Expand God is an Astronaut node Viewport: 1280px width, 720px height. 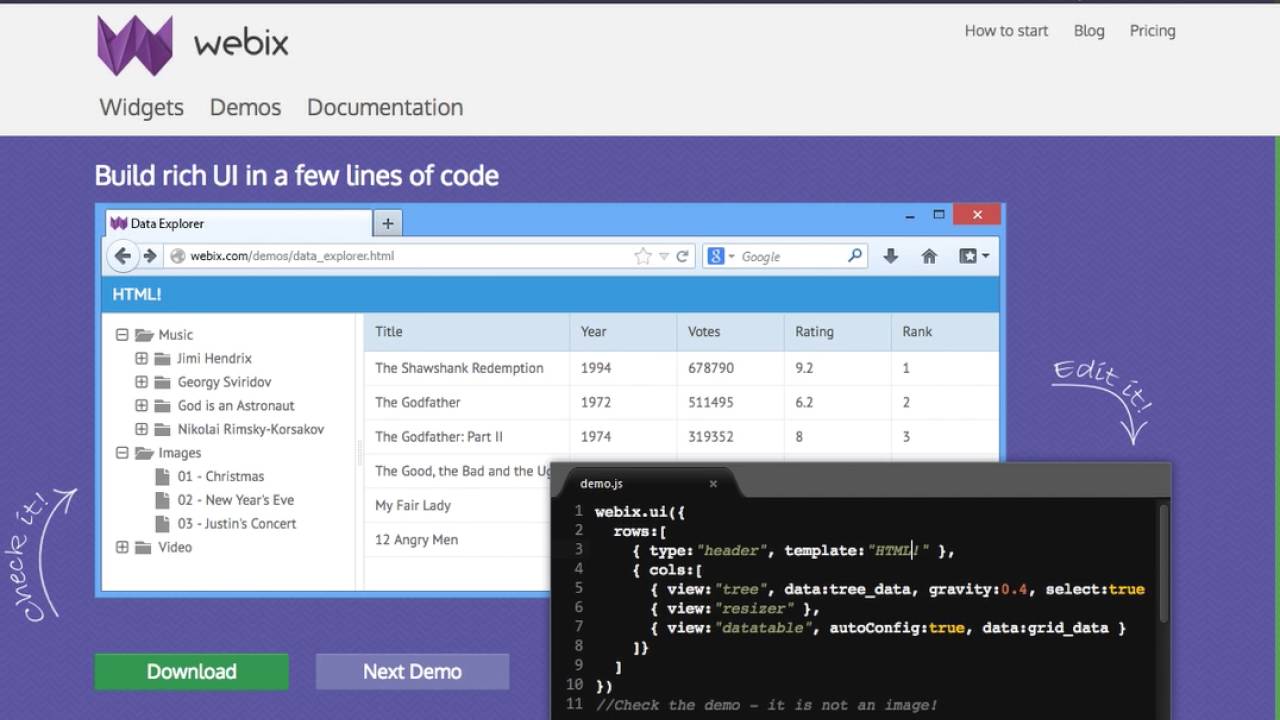point(141,405)
